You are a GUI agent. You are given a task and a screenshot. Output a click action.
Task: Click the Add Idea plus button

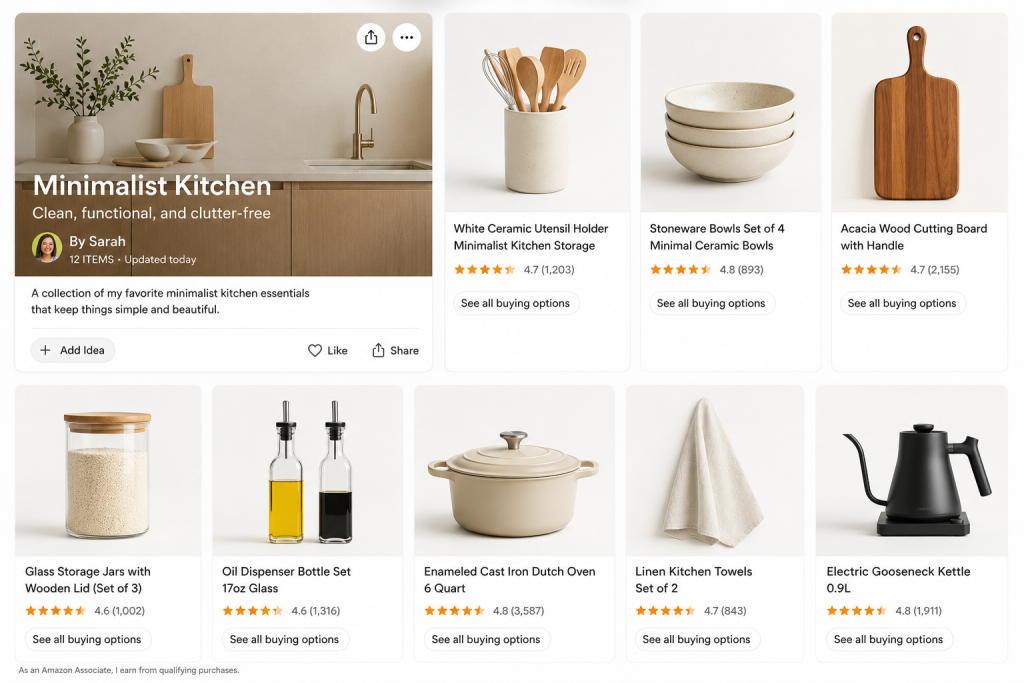coord(73,350)
